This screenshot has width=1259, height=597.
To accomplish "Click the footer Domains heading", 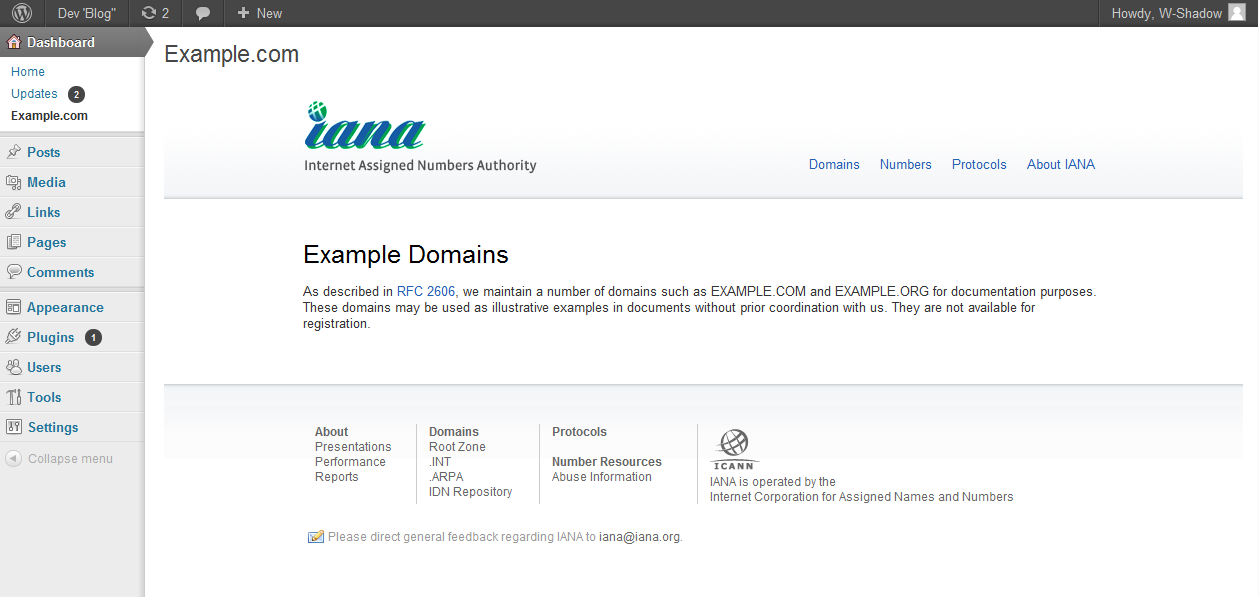I will coord(454,432).
